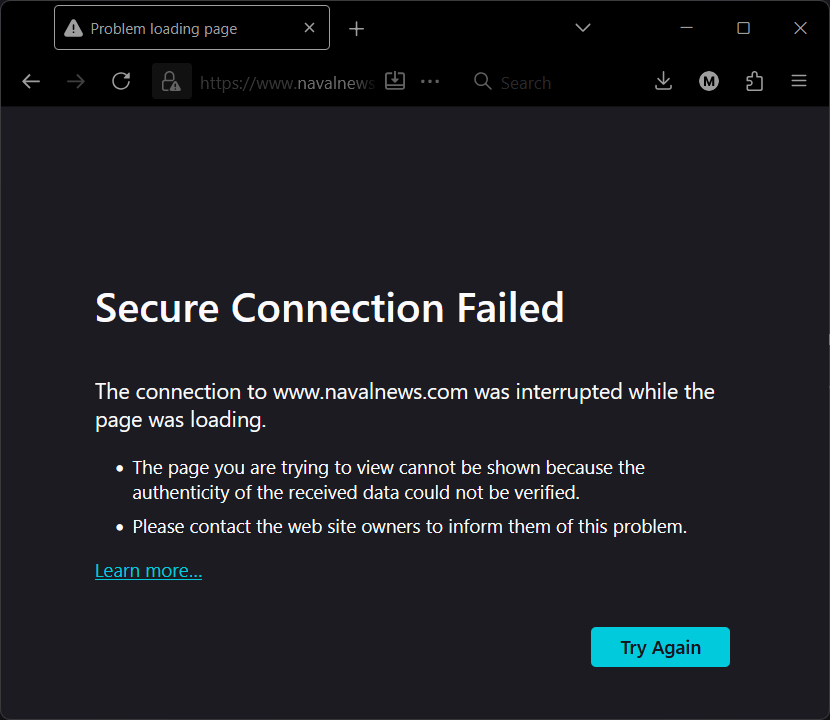
Task: Minimize the browser window
Action: click(686, 28)
